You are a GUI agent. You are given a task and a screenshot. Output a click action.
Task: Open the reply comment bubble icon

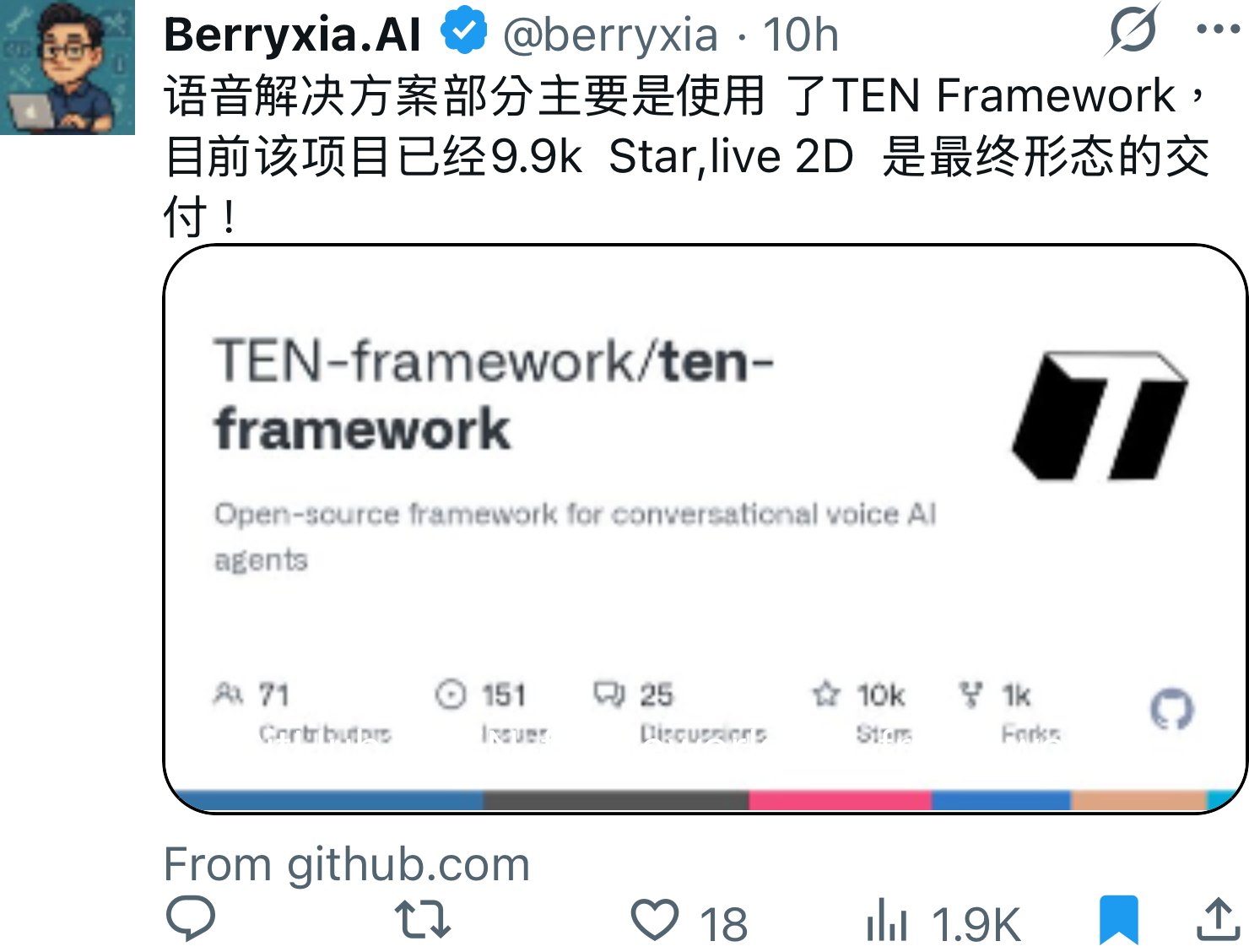tap(191, 919)
